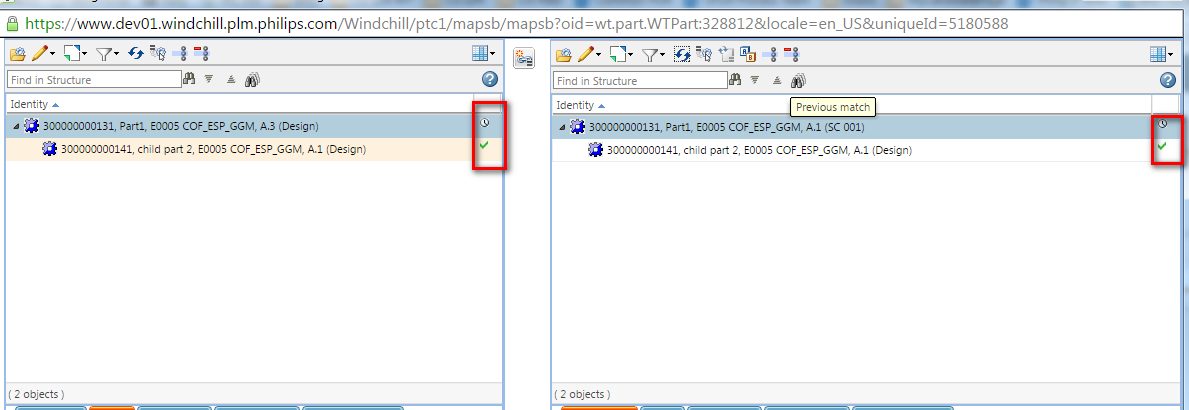Open the table views grid icon in left pane

[x=480, y=54]
